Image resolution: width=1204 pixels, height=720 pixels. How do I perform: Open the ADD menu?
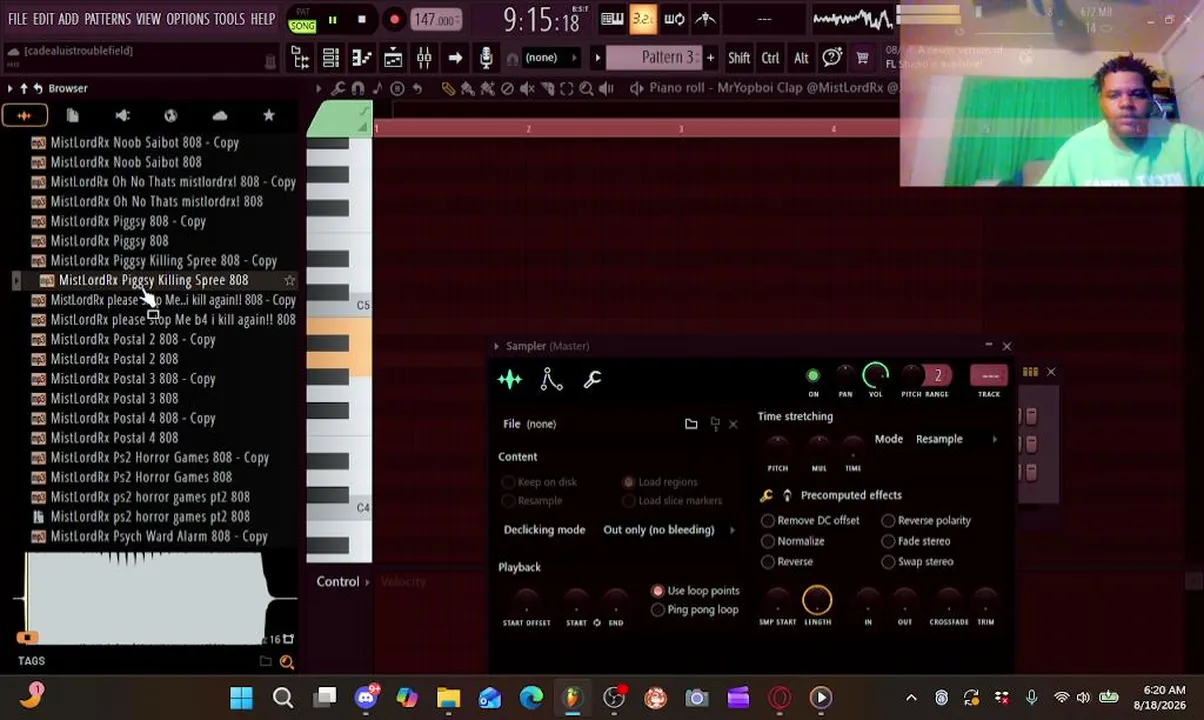click(x=68, y=19)
